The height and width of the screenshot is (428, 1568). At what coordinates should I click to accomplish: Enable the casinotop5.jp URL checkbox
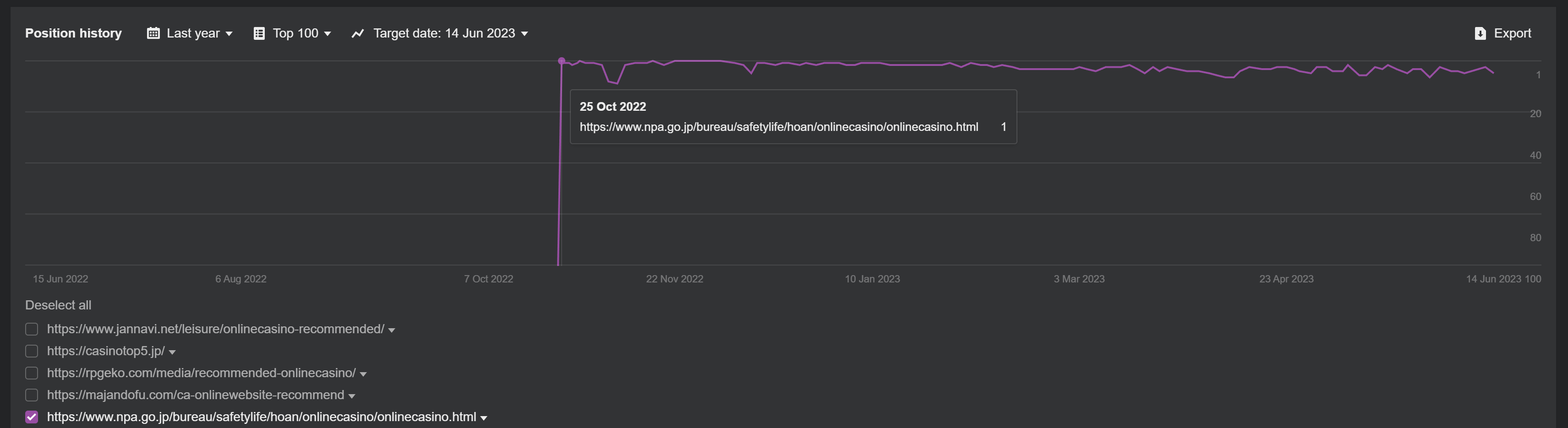tap(32, 352)
